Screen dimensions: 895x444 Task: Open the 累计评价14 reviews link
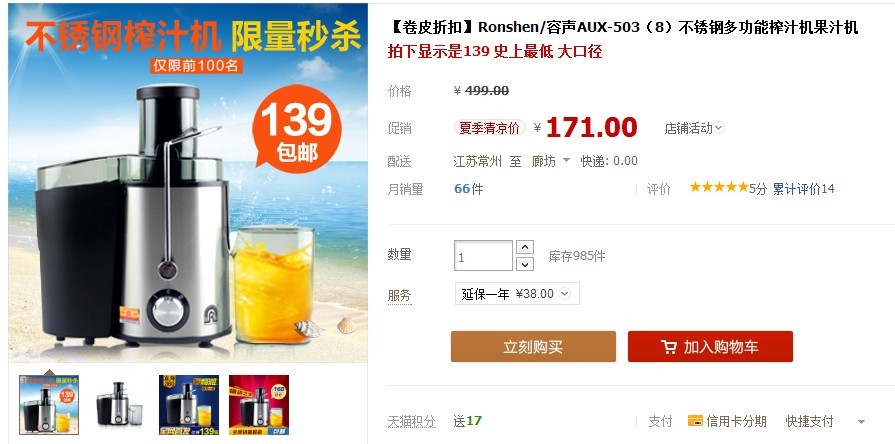tap(803, 189)
